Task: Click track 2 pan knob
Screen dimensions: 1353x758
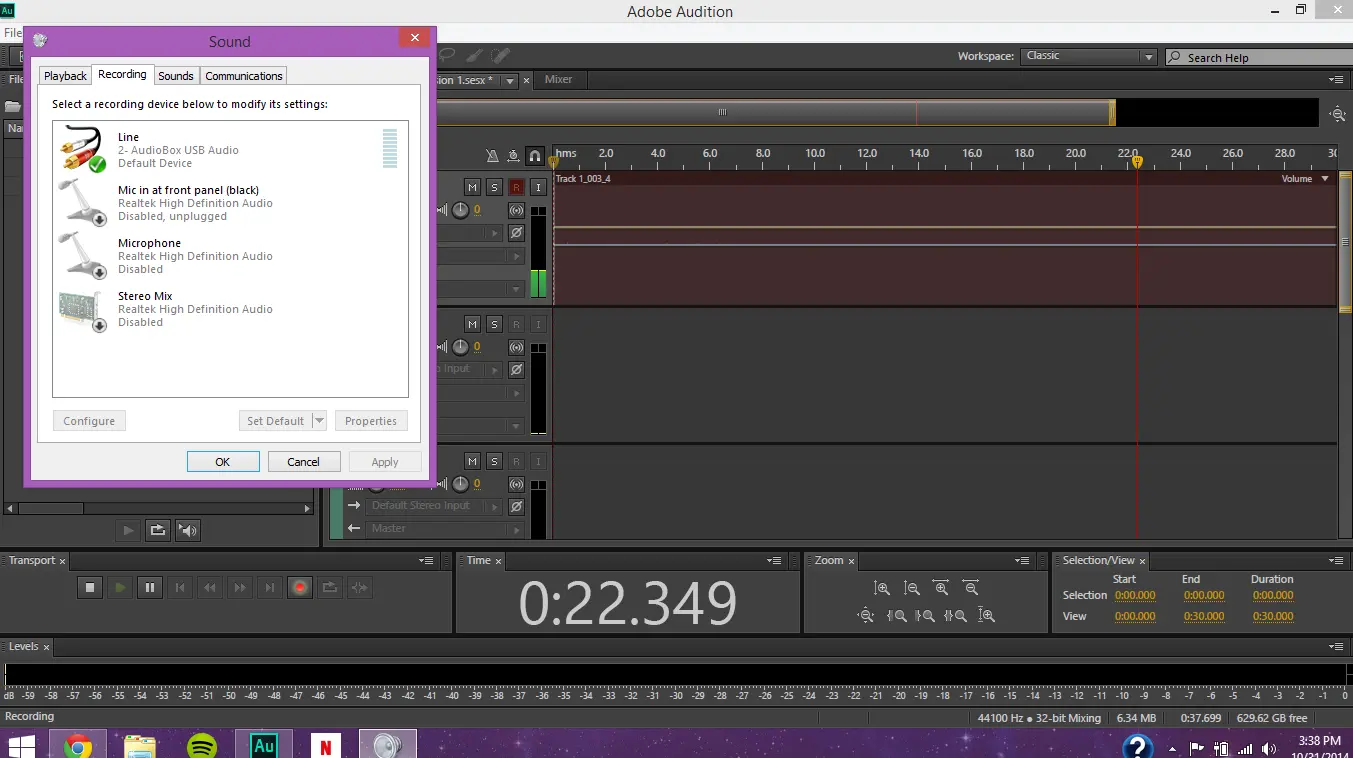Action: [460, 347]
